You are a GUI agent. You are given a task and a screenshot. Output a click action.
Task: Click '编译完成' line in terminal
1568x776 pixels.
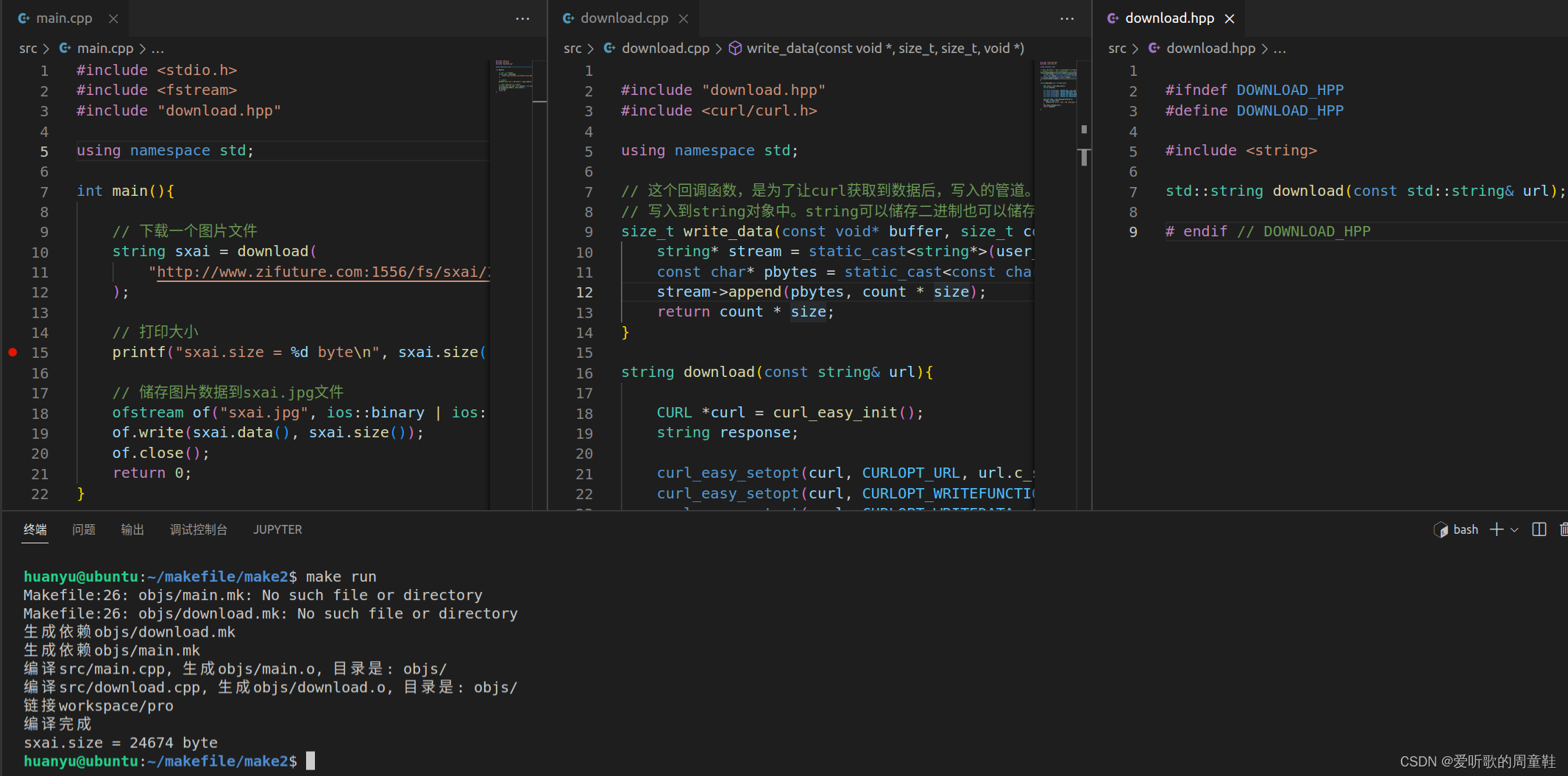(x=57, y=724)
